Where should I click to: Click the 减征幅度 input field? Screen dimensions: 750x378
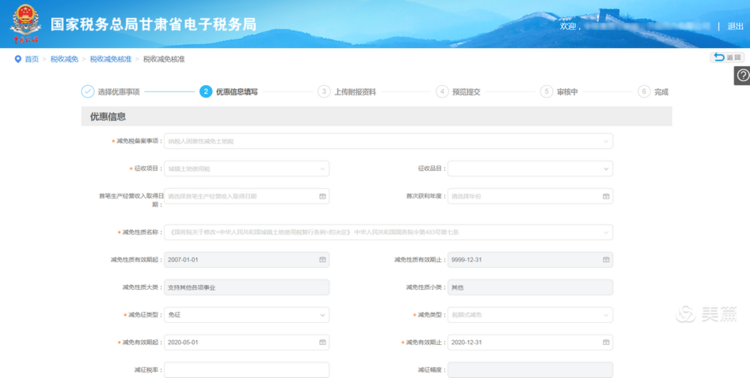[x=530, y=370]
